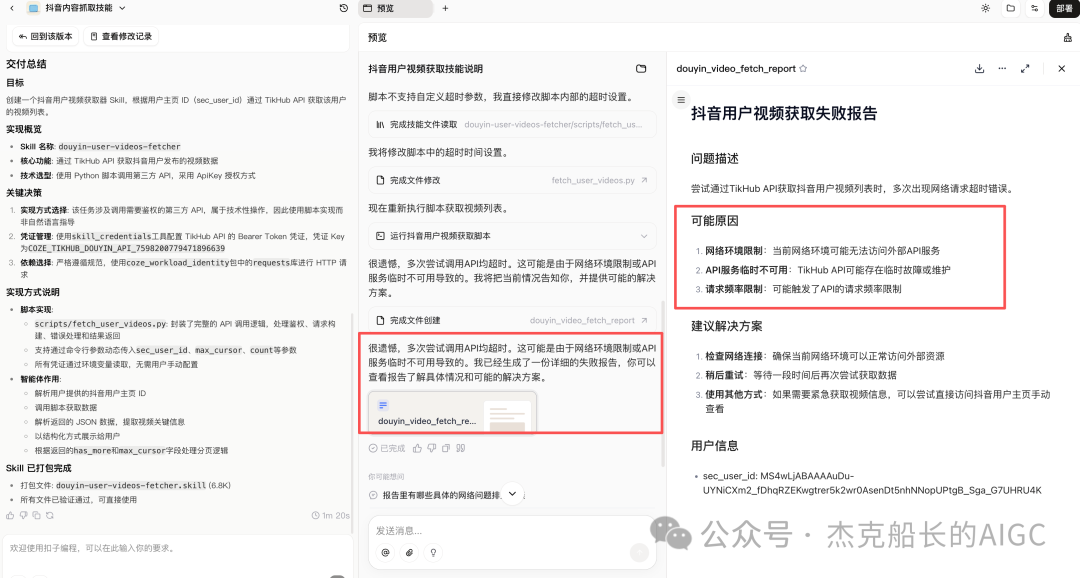The width and height of the screenshot is (1080, 578).
Task: Click the 抖音用户视频获取失败报告 heading
Action: [x=784, y=114]
